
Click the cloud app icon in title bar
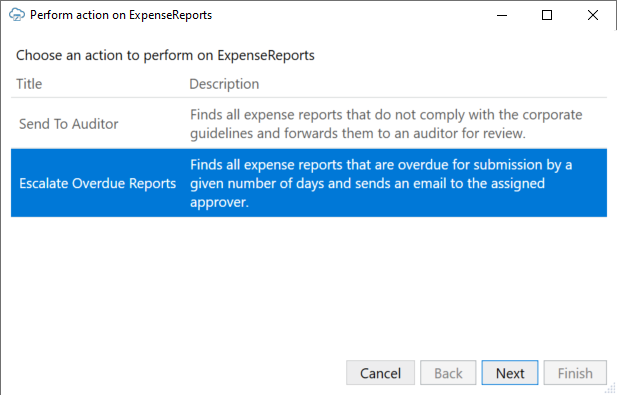[x=17, y=15]
